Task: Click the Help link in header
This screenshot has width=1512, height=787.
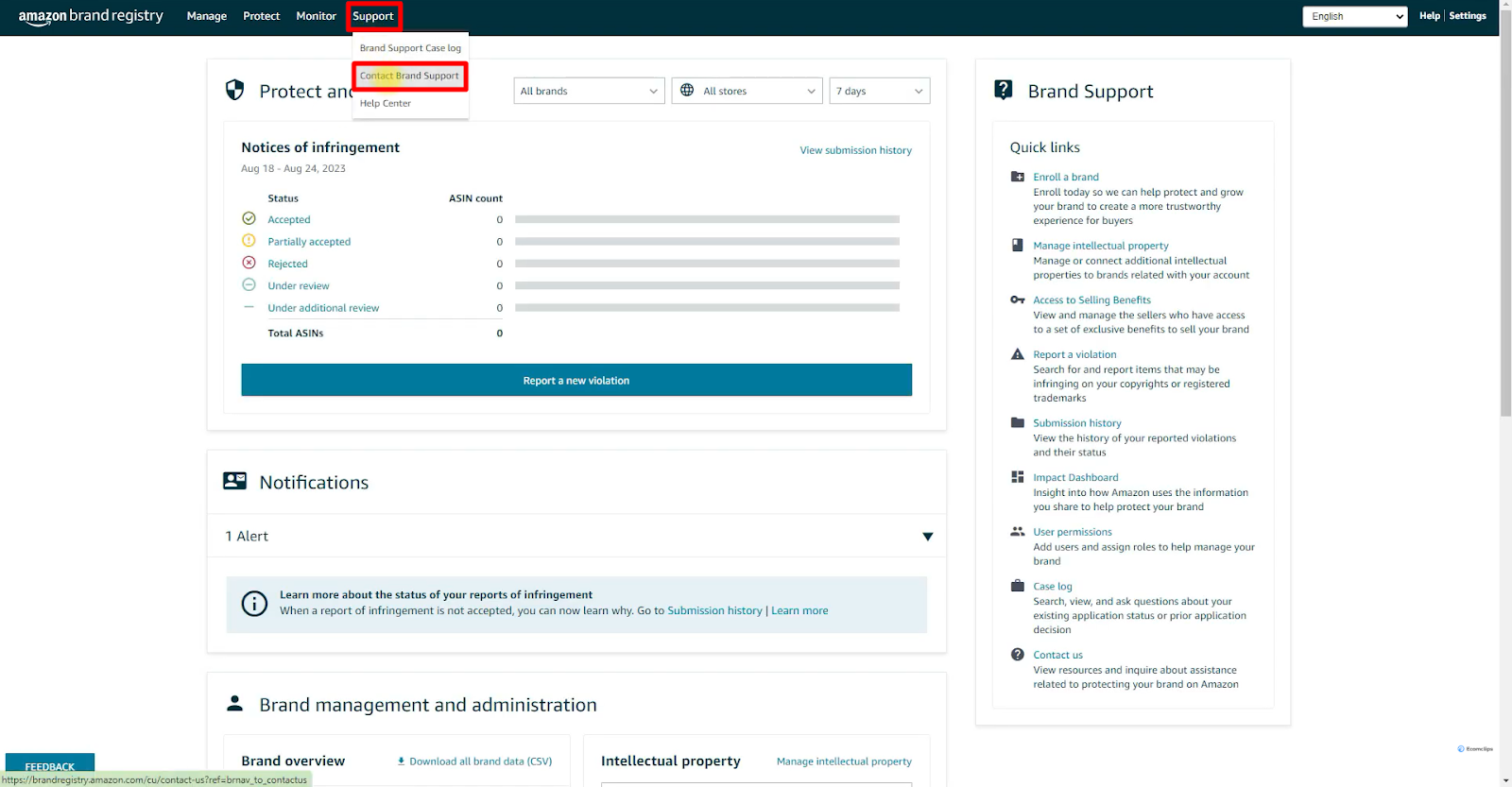Action: (x=1430, y=16)
